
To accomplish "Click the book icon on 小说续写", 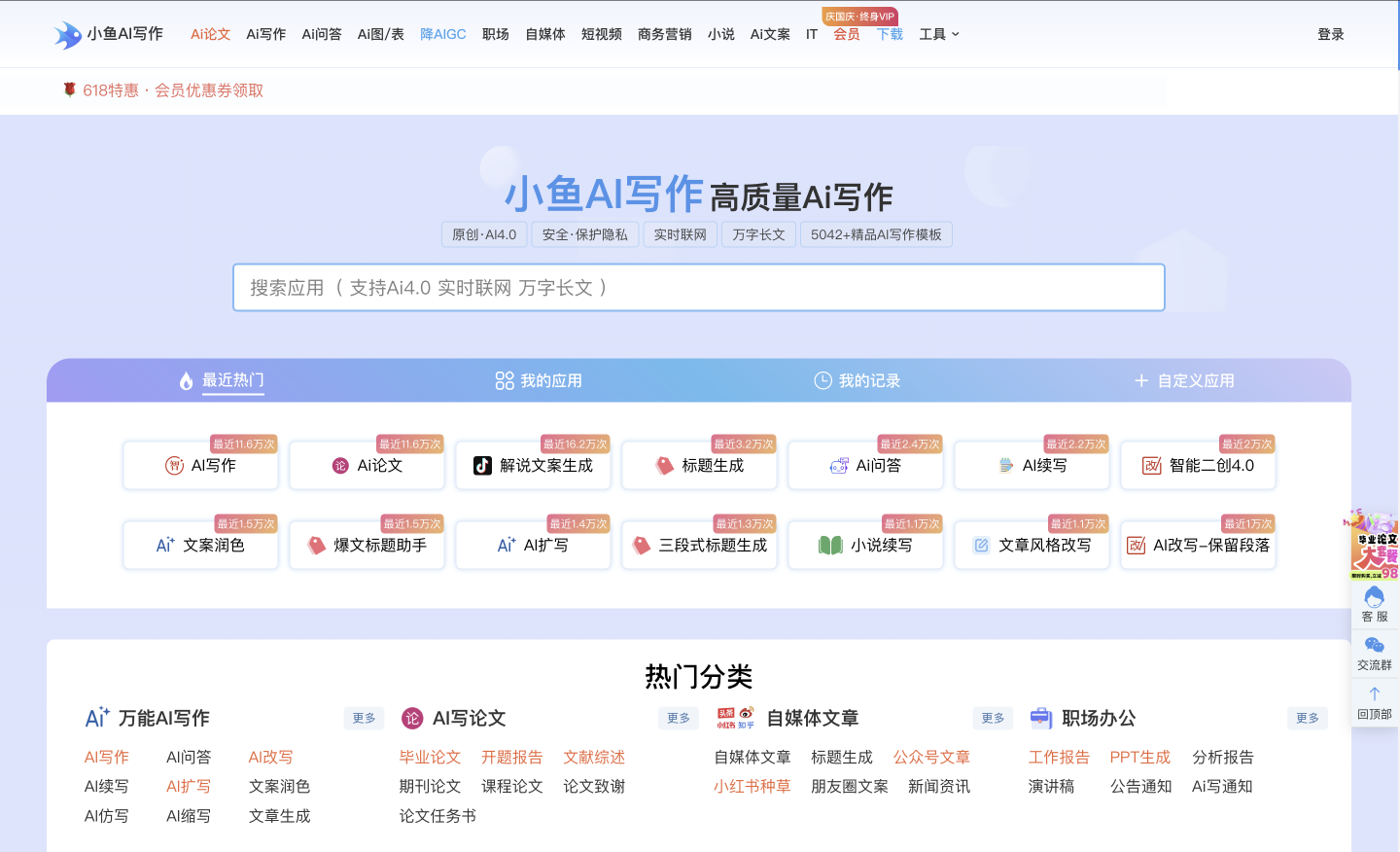I will pyautogui.click(x=830, y=546).
